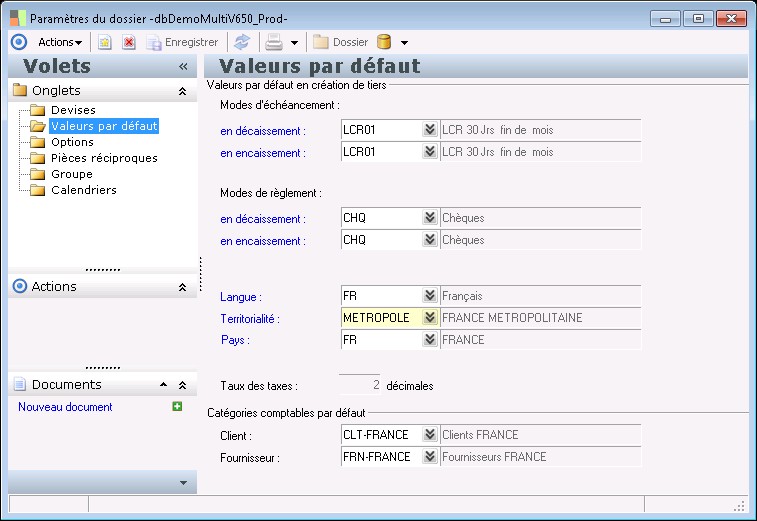Click the red delete toolbar icon
Image resolution: width=757 pixels, height=521 pixels.
point(128,42)
